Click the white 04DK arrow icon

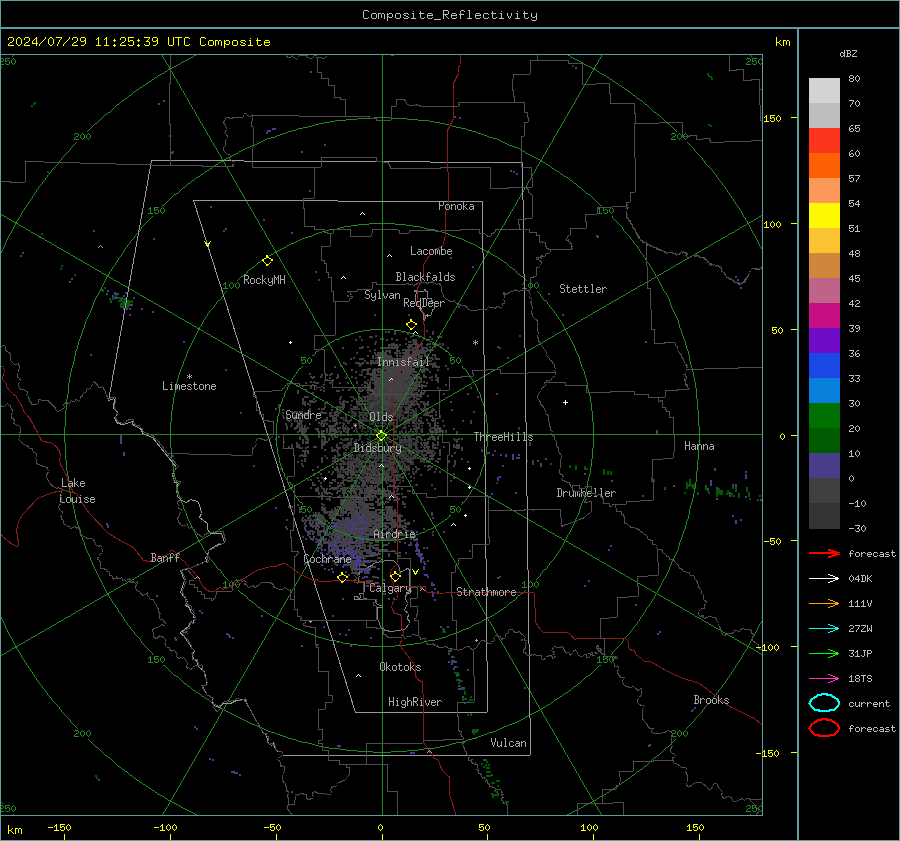pyautogui.click(x=824, y=579)
